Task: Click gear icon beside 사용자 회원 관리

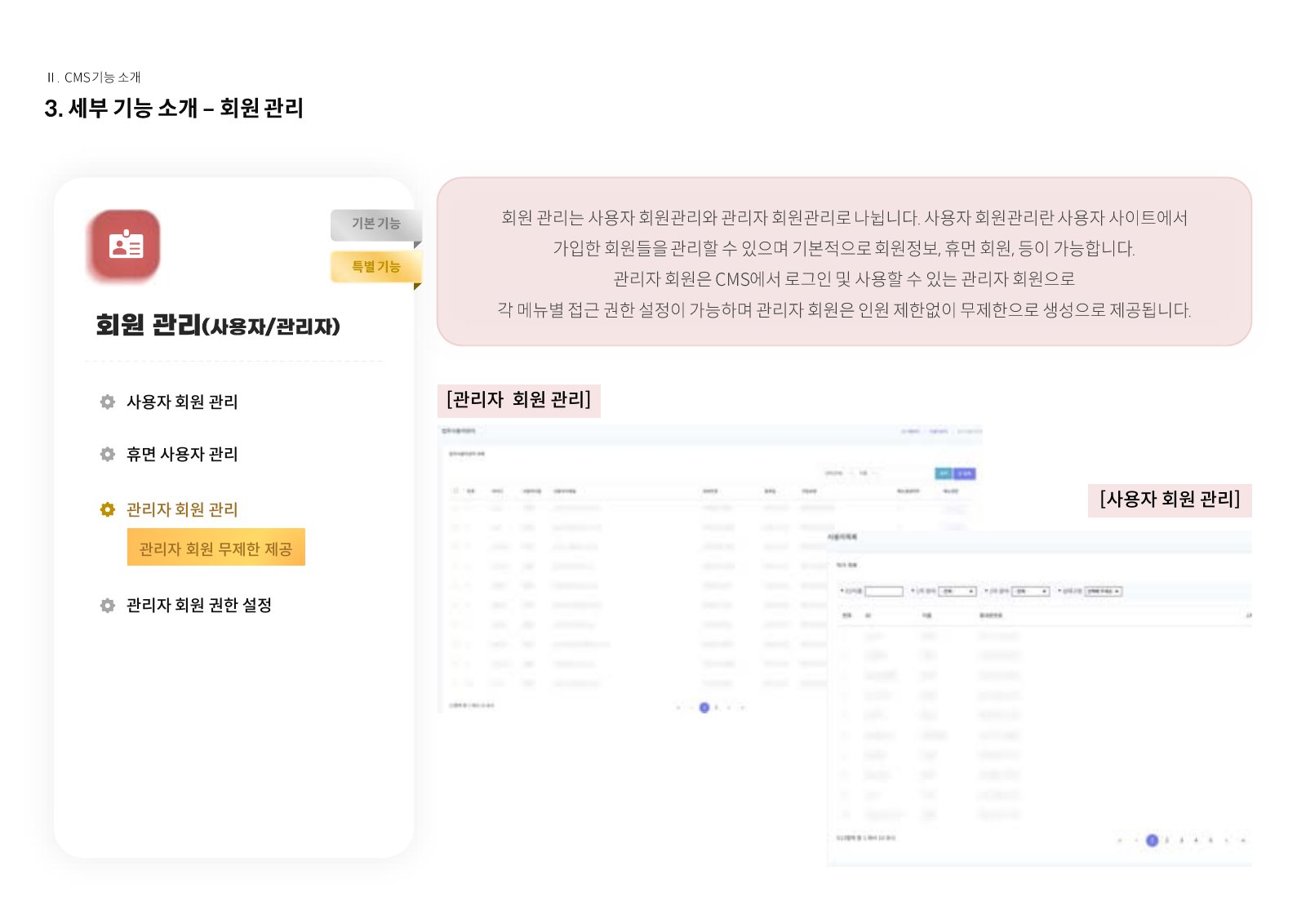Action: 108,402
